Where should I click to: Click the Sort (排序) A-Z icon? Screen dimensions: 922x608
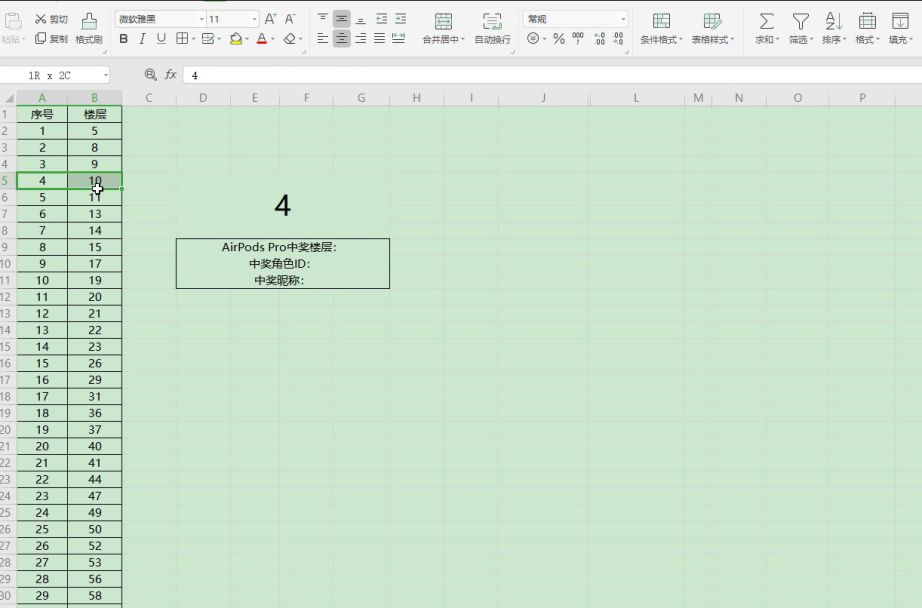[832, 21]
